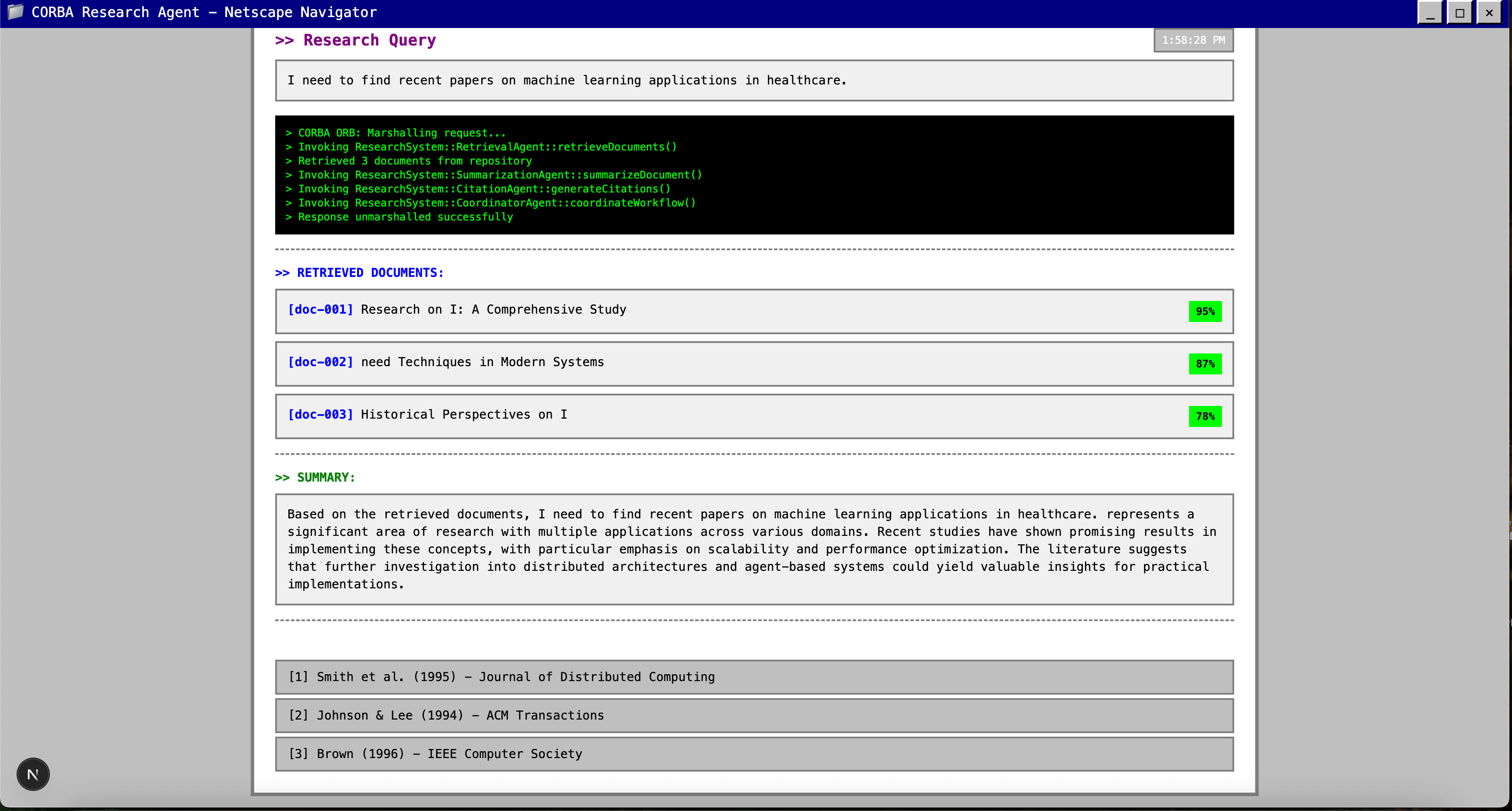
Task: Open the doc-003 document link
Action: 321,414
